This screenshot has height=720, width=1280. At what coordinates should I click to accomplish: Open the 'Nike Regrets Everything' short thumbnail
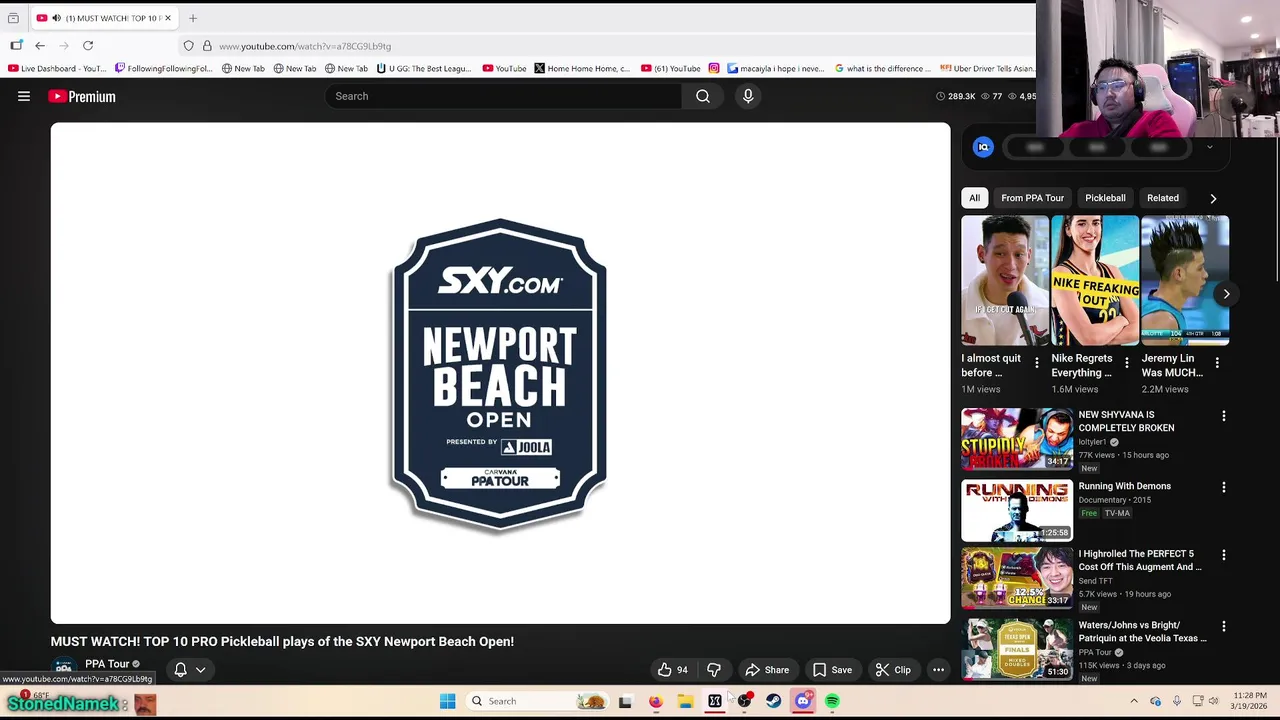tap(1095, 281)
